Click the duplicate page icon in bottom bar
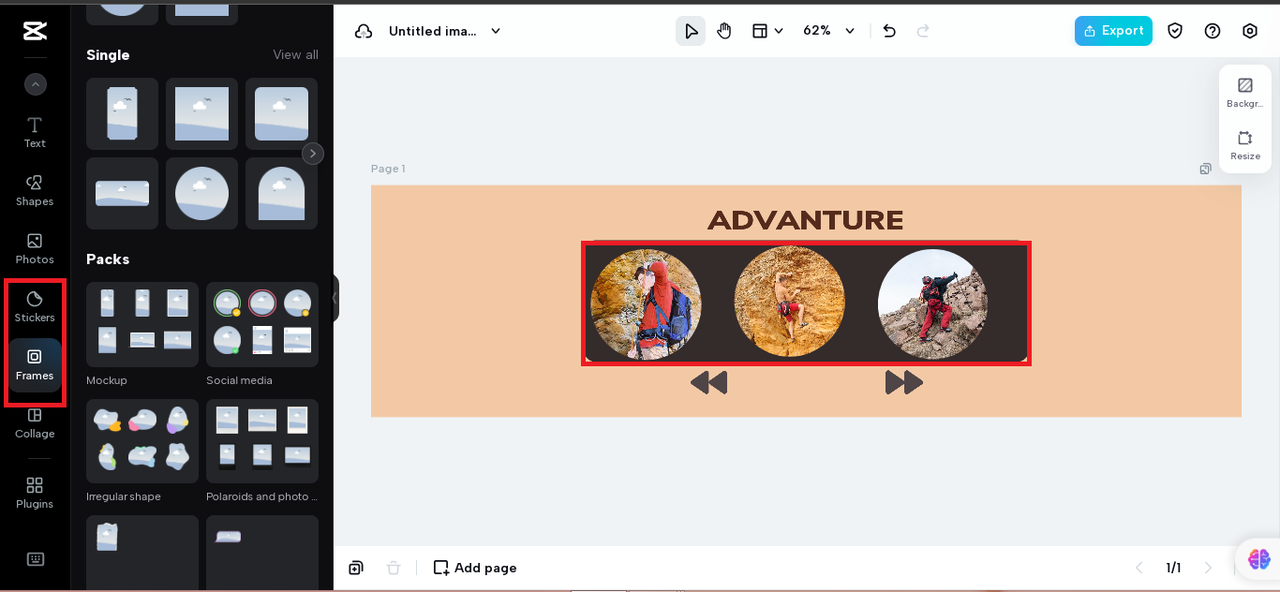1280x592 pixels. [x=356, y=568]
